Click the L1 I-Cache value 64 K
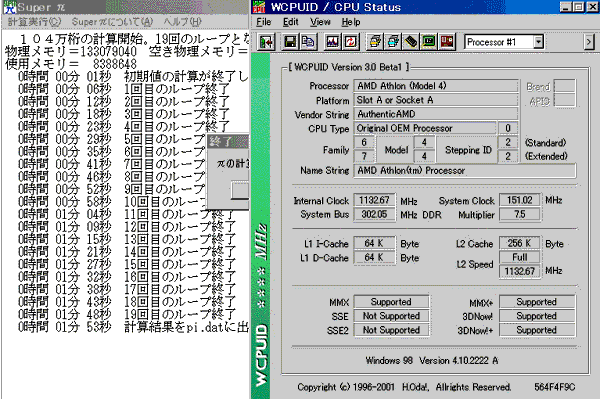 click(374, 243)
